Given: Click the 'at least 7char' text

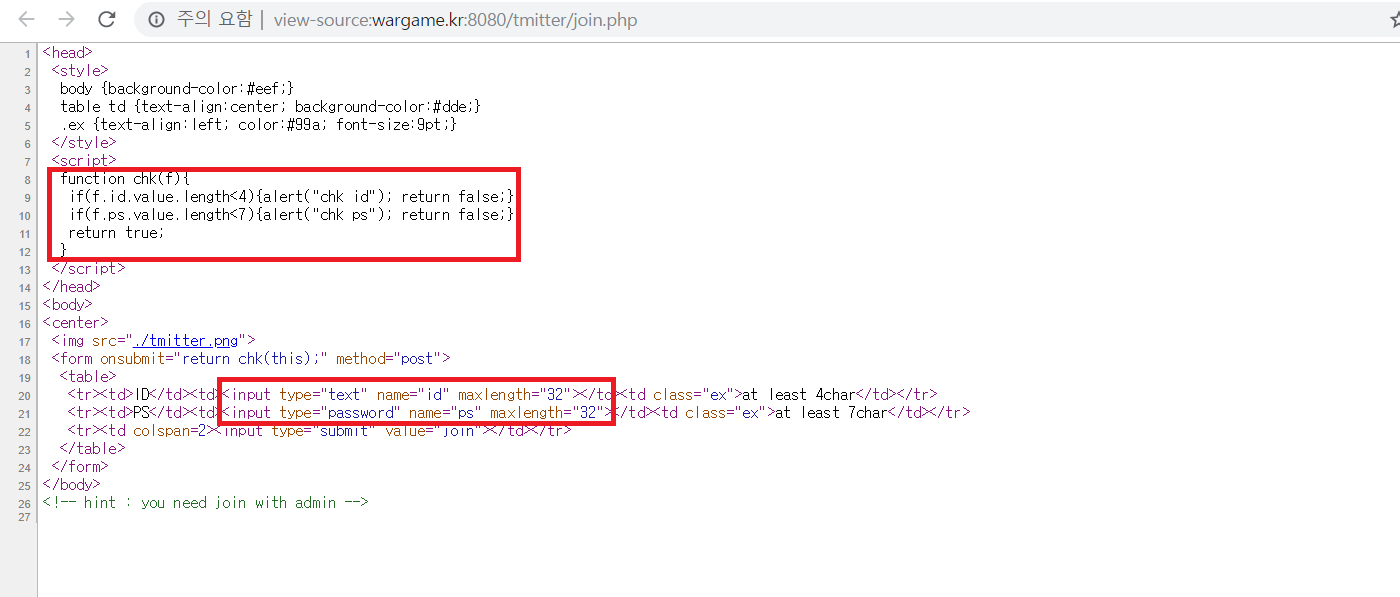Looking at the screenshot, I should coord(831,412).
